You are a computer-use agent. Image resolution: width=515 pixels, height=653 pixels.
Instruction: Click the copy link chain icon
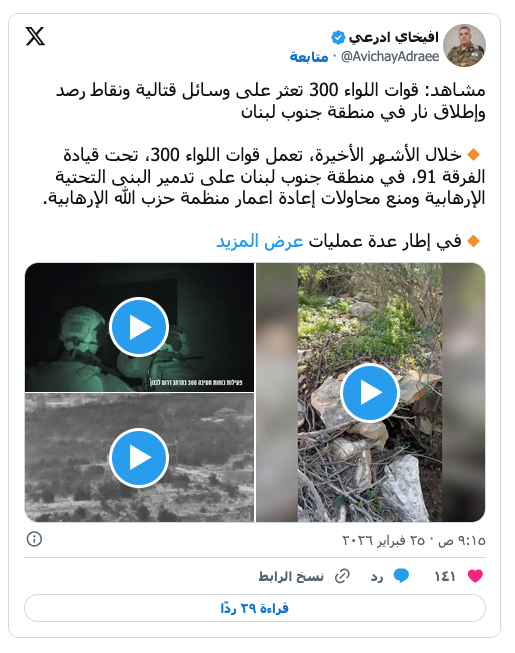click(343, 576)
